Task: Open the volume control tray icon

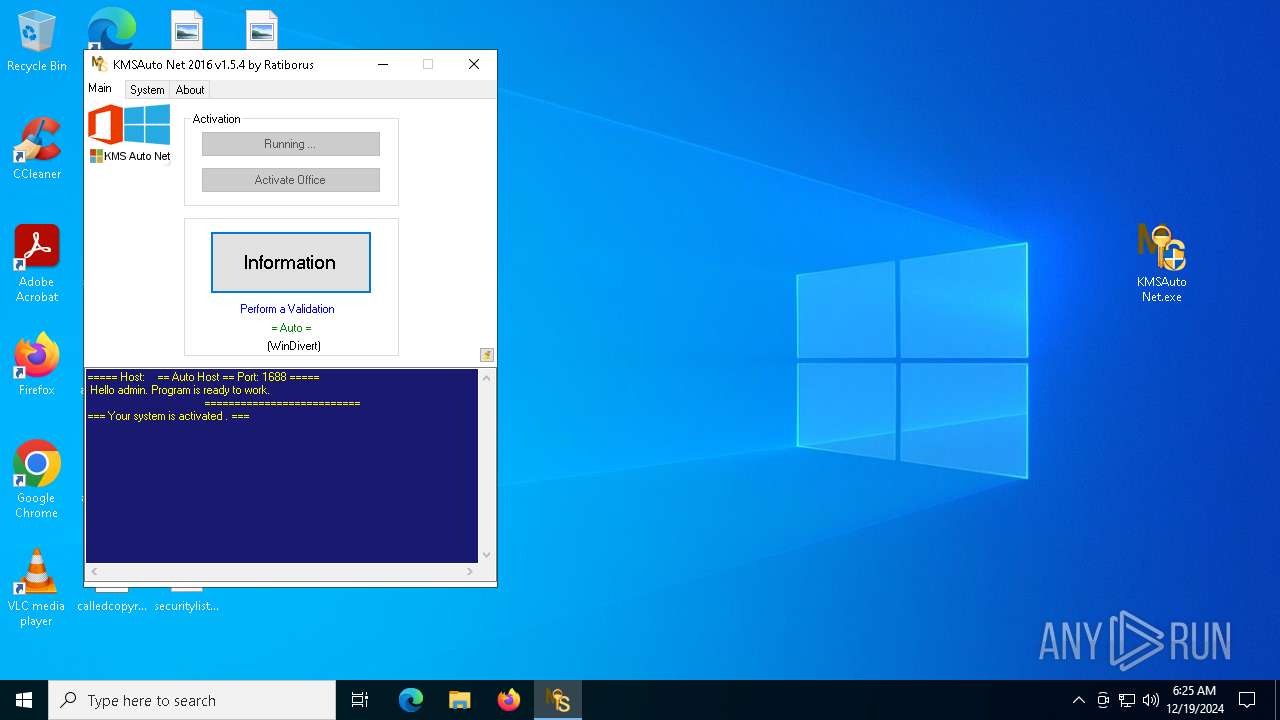Action: click(x=1151, y=700)
